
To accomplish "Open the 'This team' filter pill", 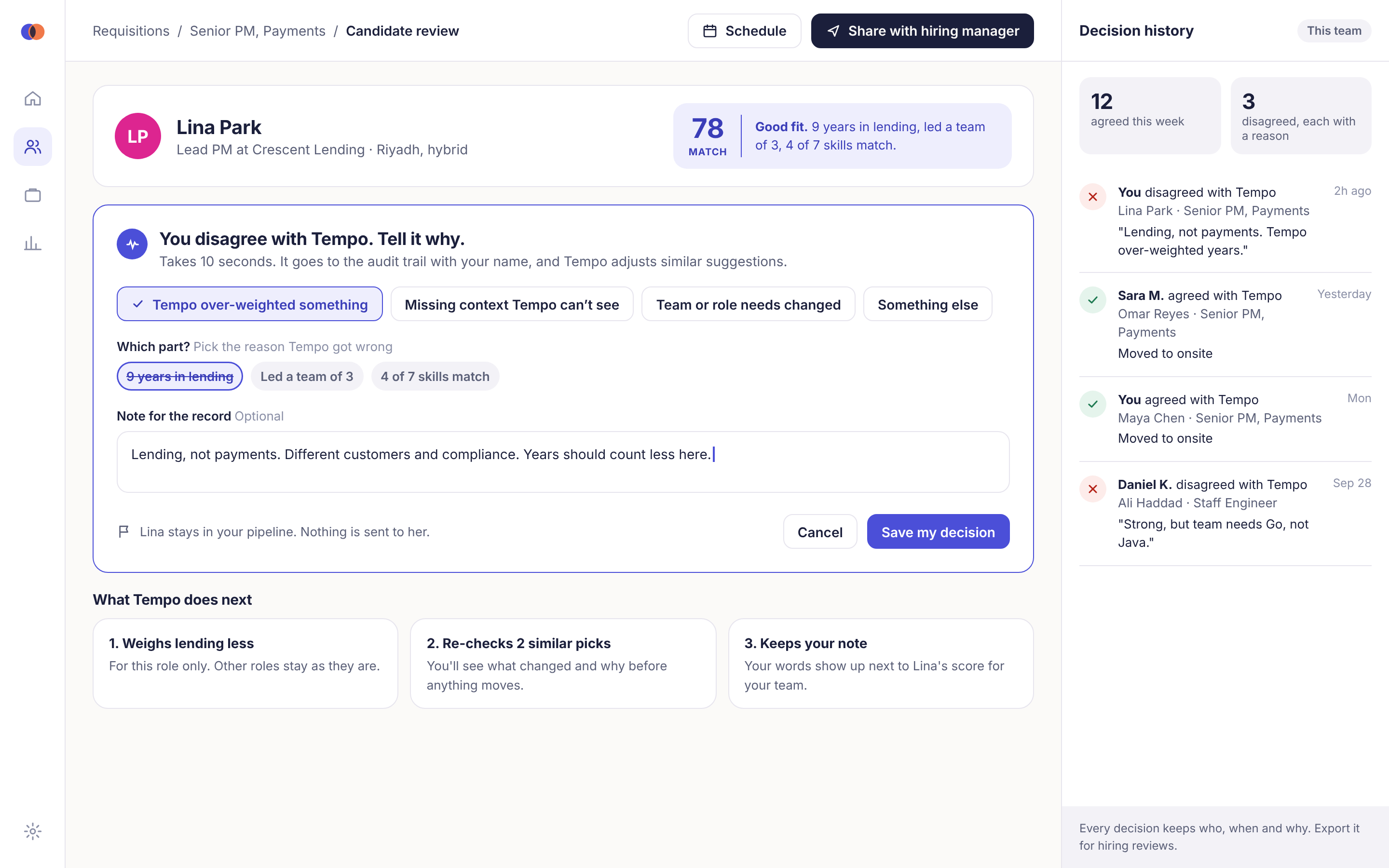I will [1334, 31].
